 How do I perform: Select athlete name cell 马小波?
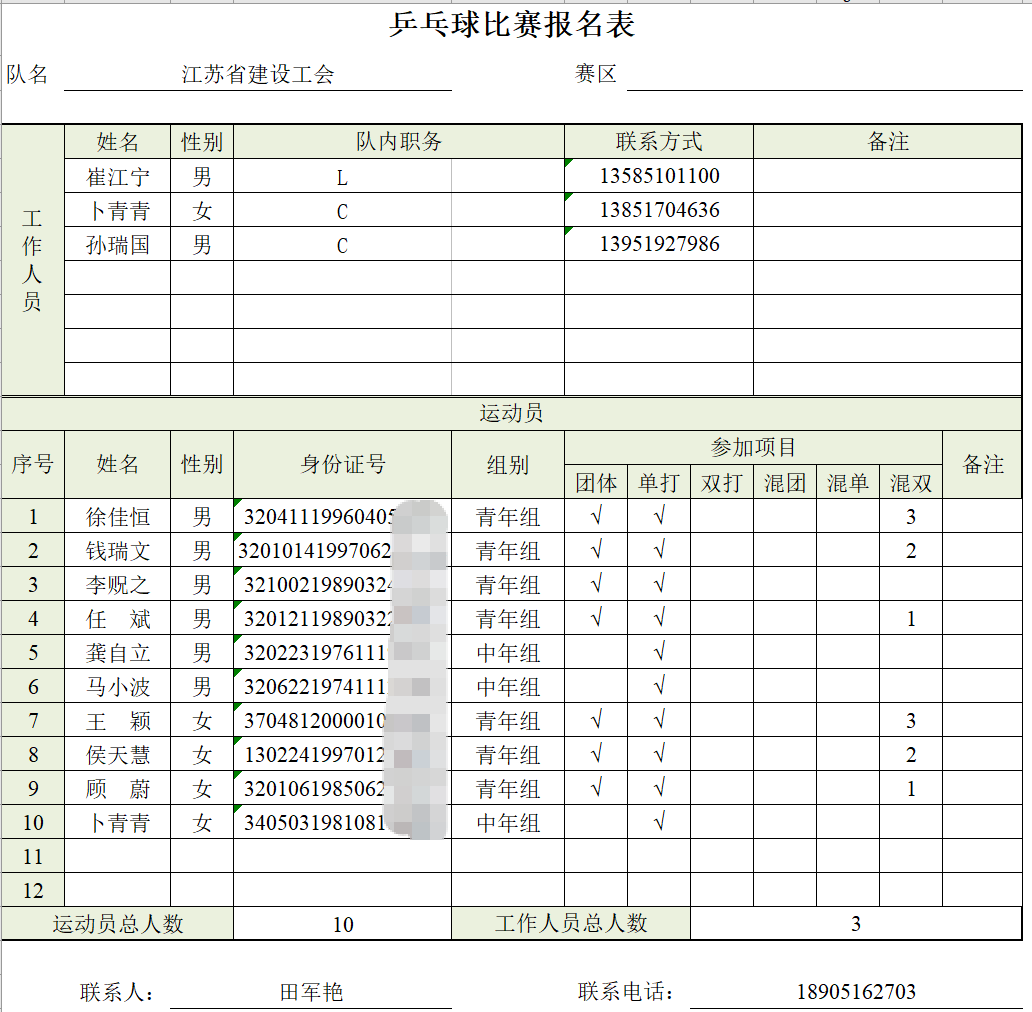coord(118,686)
